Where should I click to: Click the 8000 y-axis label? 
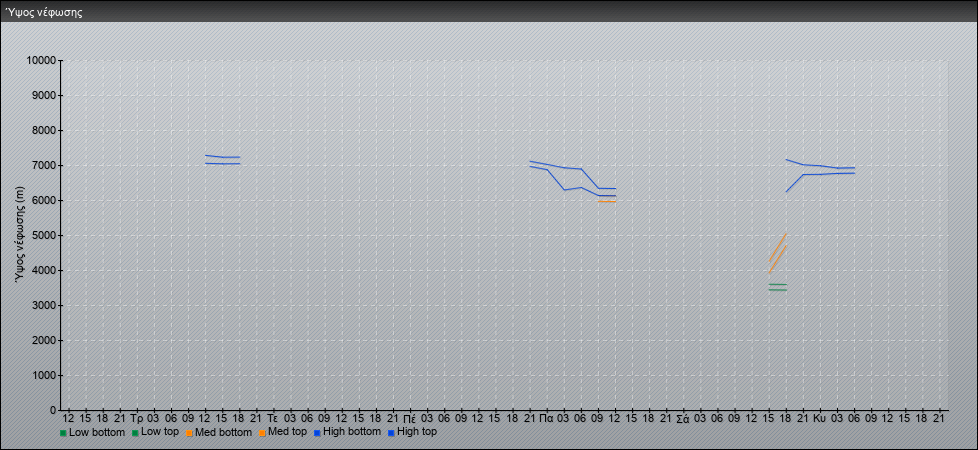tap(44, 130)
